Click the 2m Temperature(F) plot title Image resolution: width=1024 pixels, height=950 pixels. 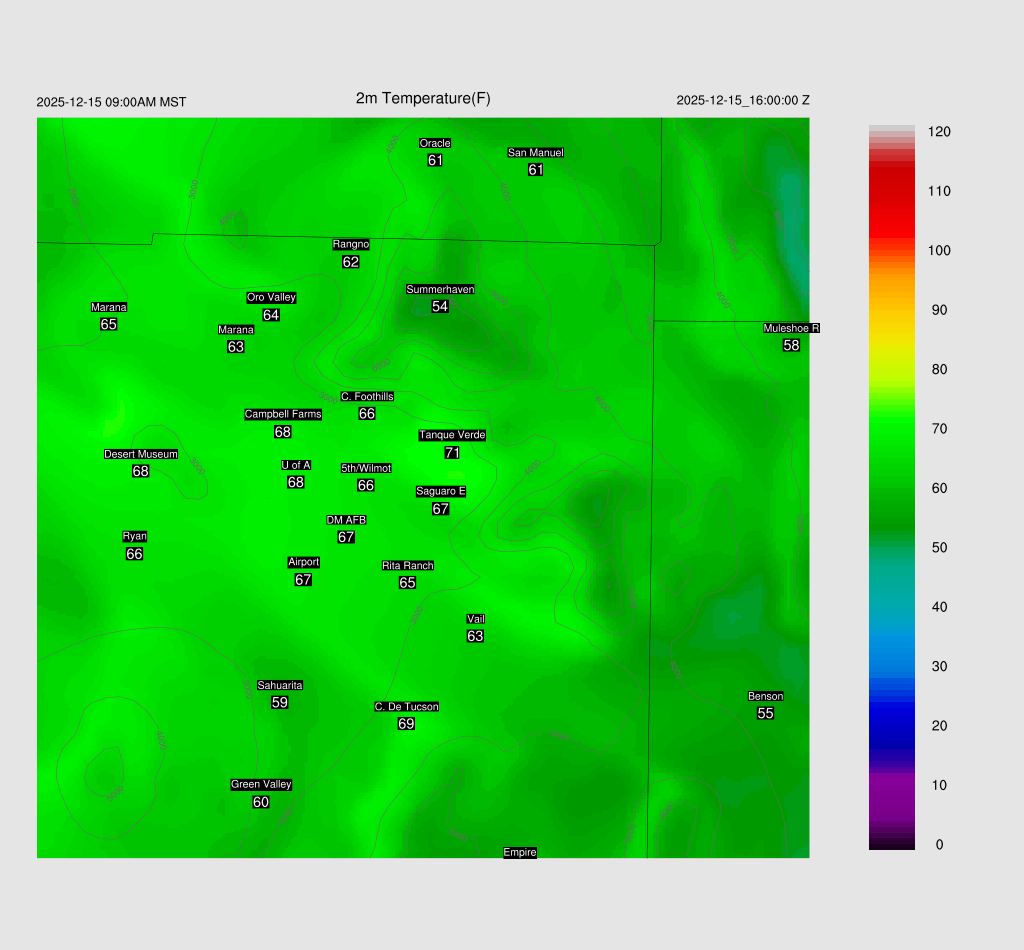click(x=423, y=98)
